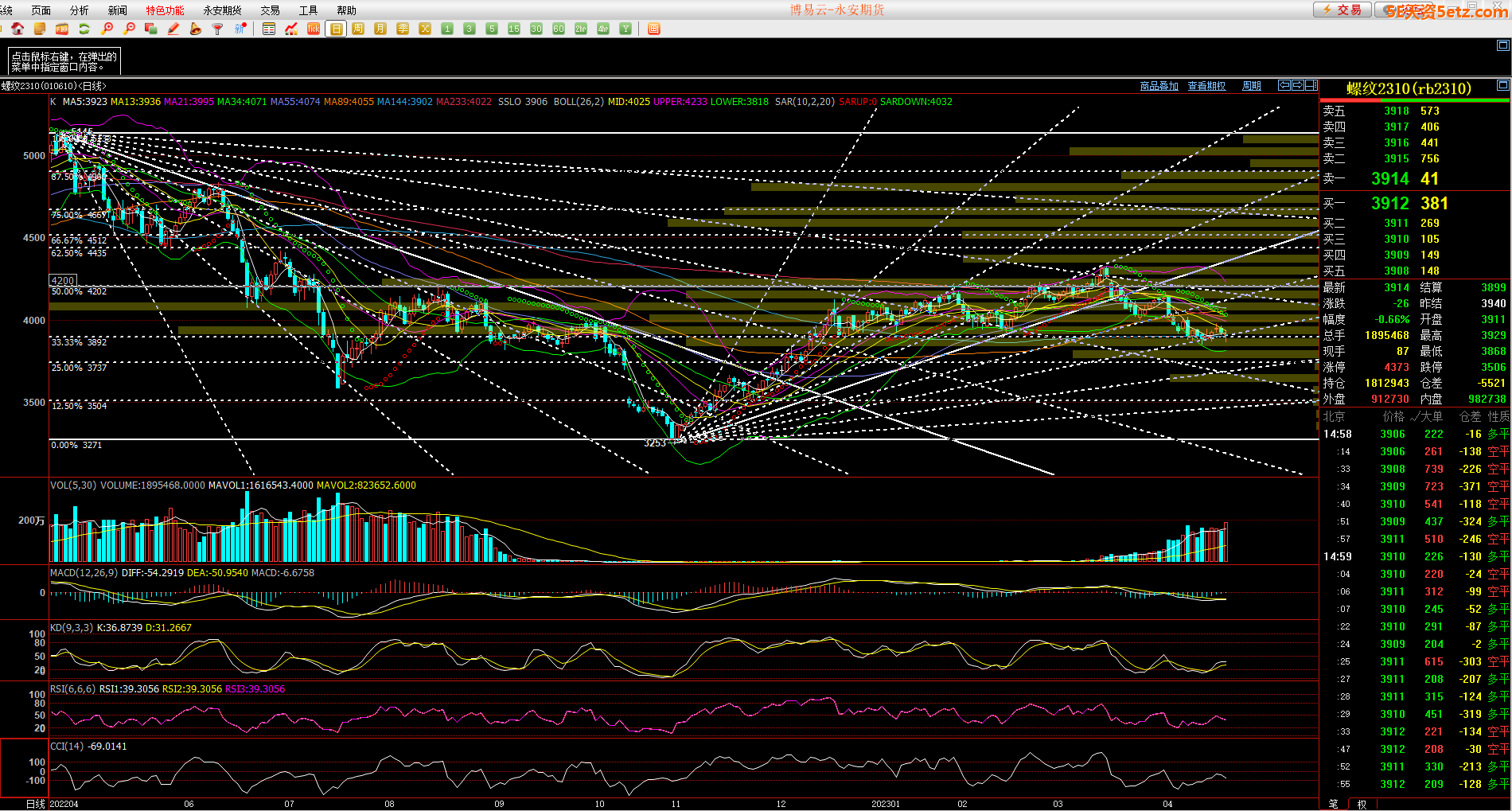1512x811 pixels.
Task: Click the 卖一 price 3914
Action: 1389,179
